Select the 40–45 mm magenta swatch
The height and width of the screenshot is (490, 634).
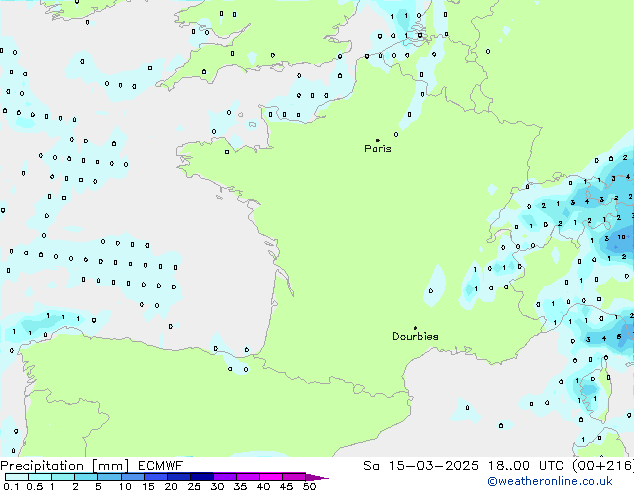coord(271,477)
